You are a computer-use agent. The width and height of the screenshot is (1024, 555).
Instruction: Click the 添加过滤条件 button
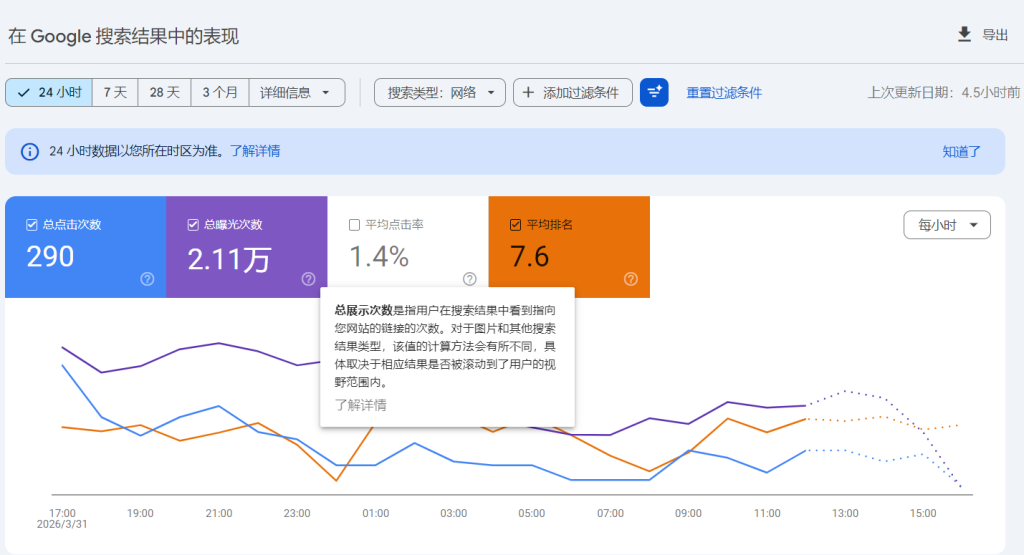pos(573,93)
